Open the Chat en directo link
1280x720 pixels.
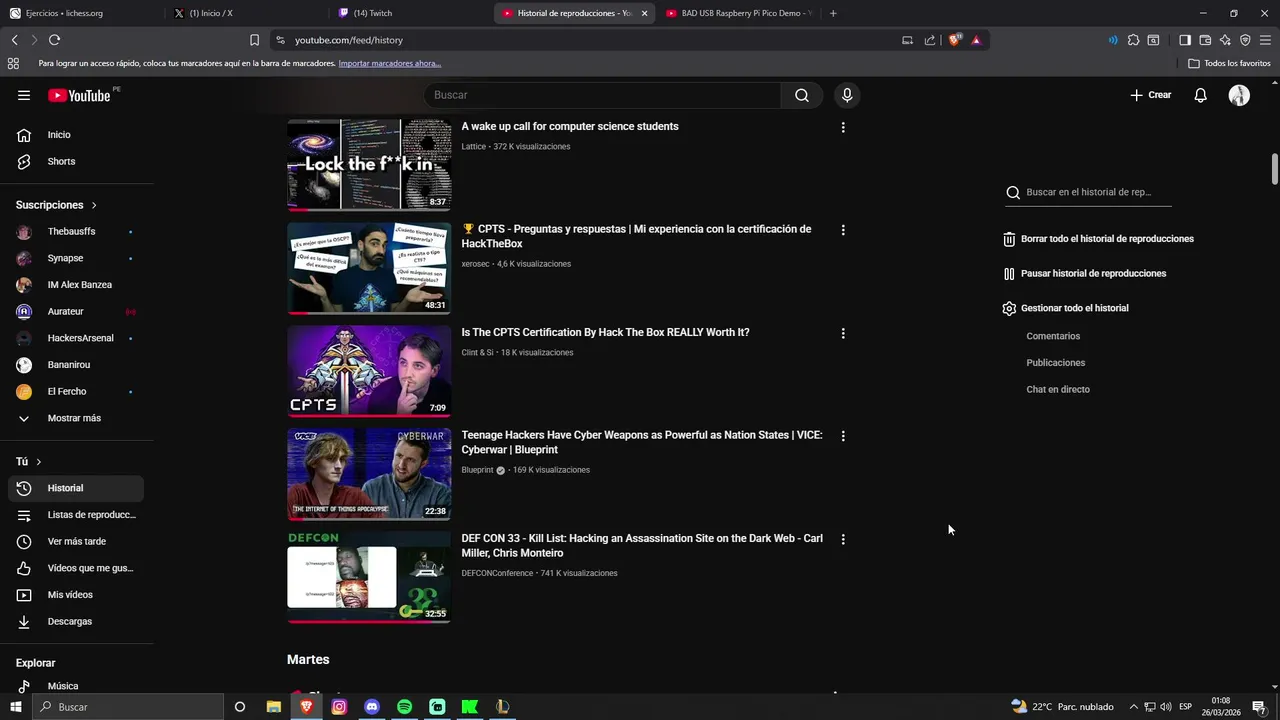pyautogui.click(x=1058, y=390)
